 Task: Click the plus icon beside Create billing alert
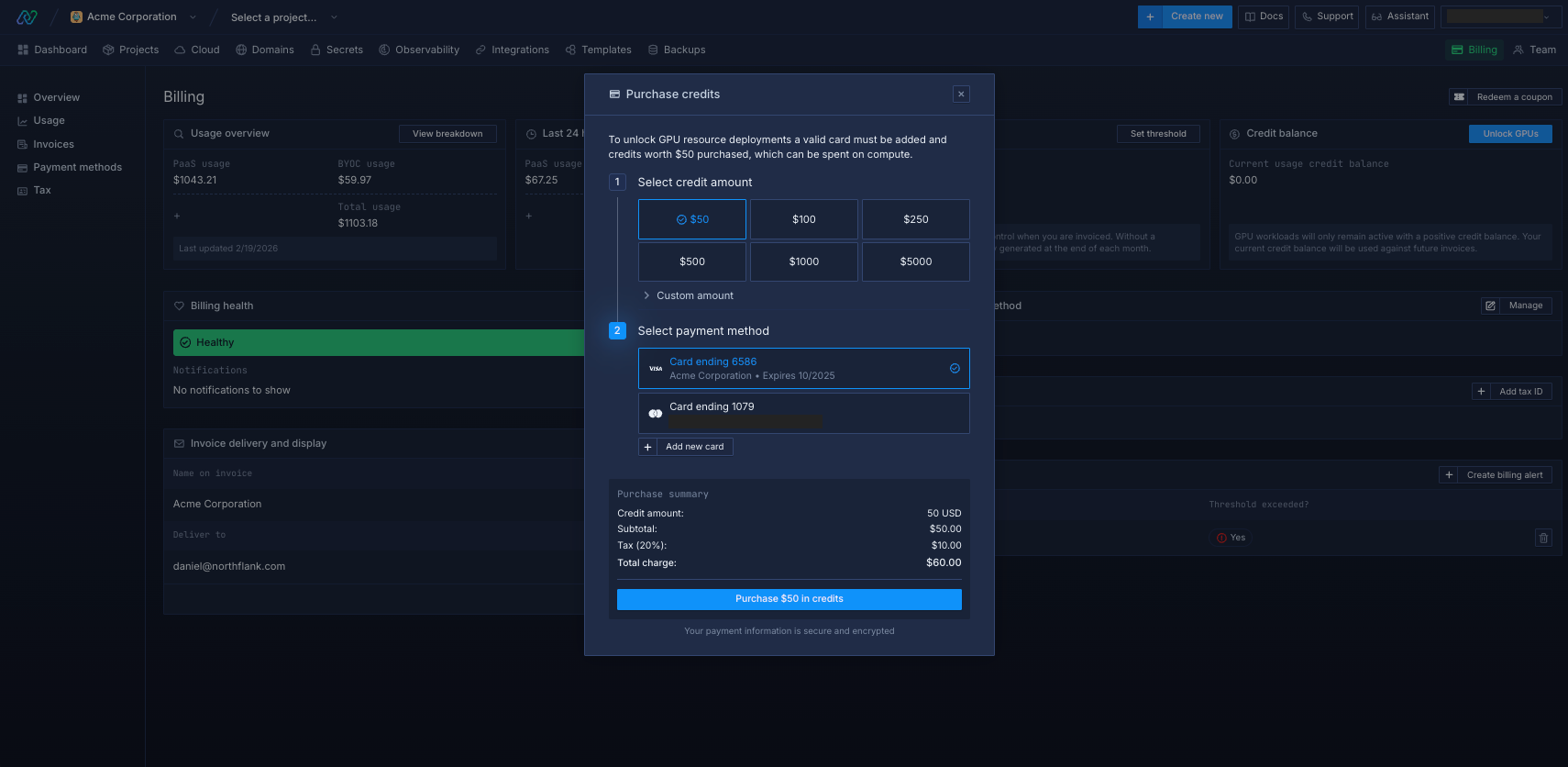(x=1449, y=475)
